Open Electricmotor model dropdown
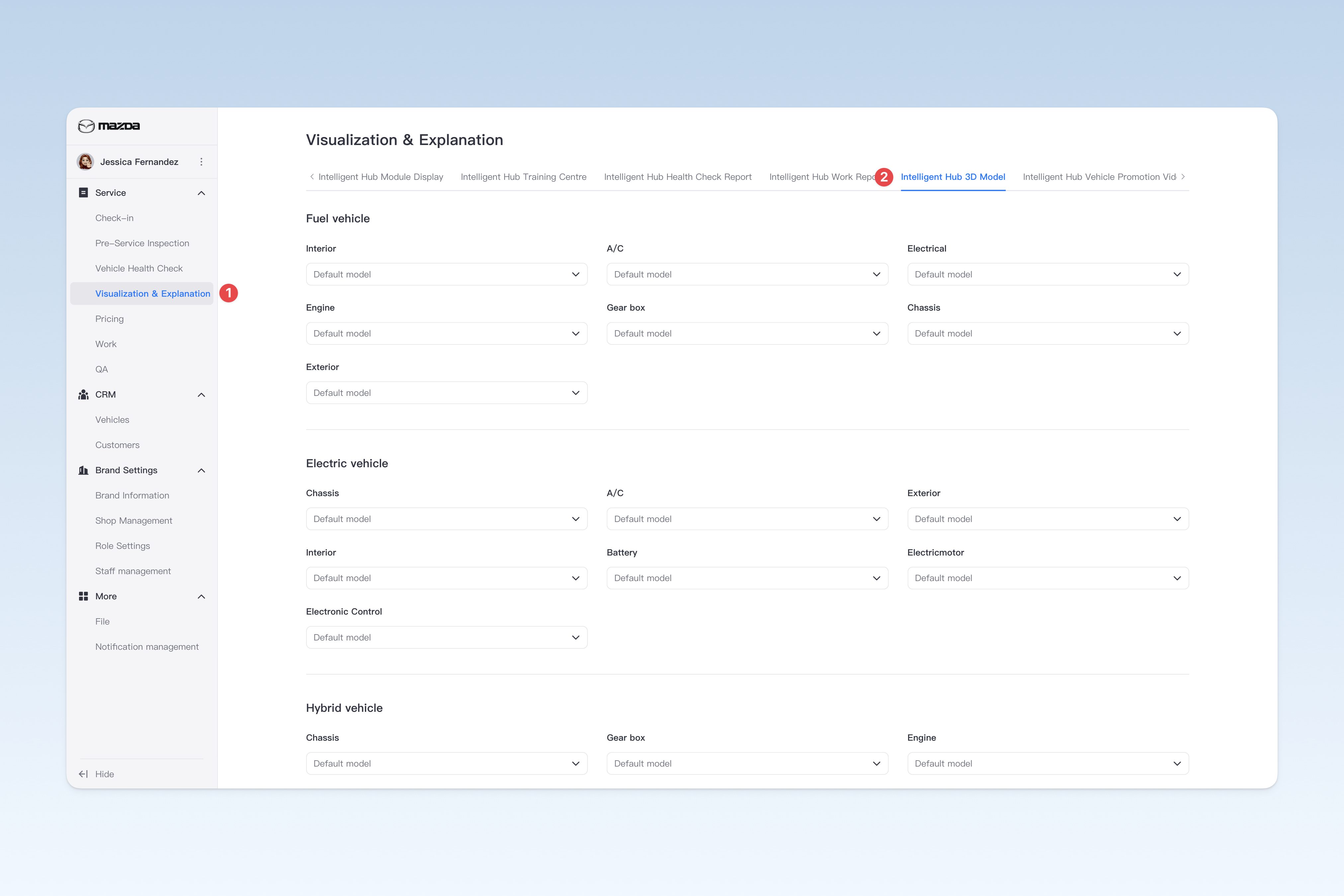Viewport: 1344px width, 896px height. coord(1048,578)
